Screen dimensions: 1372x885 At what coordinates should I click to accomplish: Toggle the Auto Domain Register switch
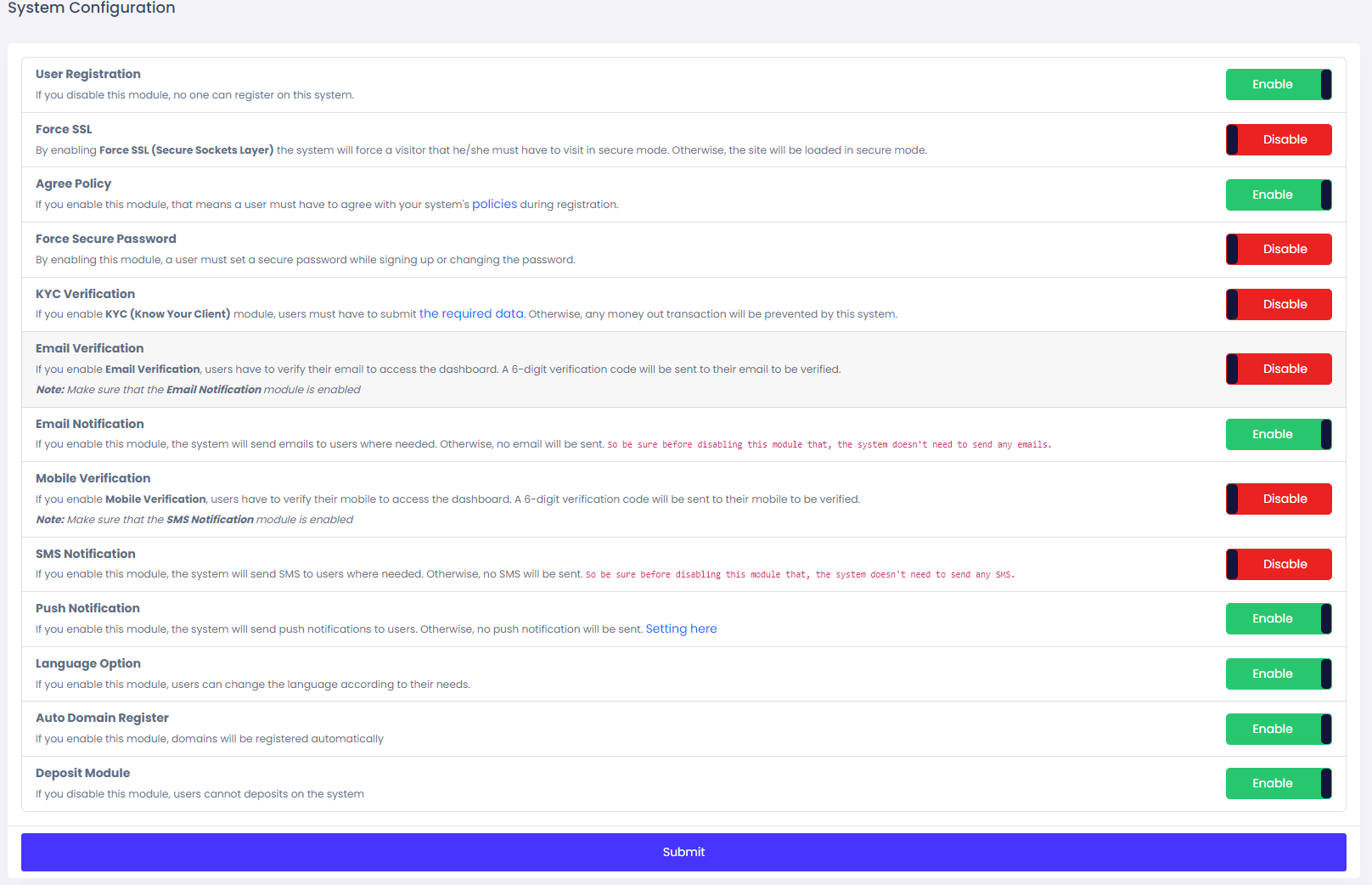point(1278,729)
